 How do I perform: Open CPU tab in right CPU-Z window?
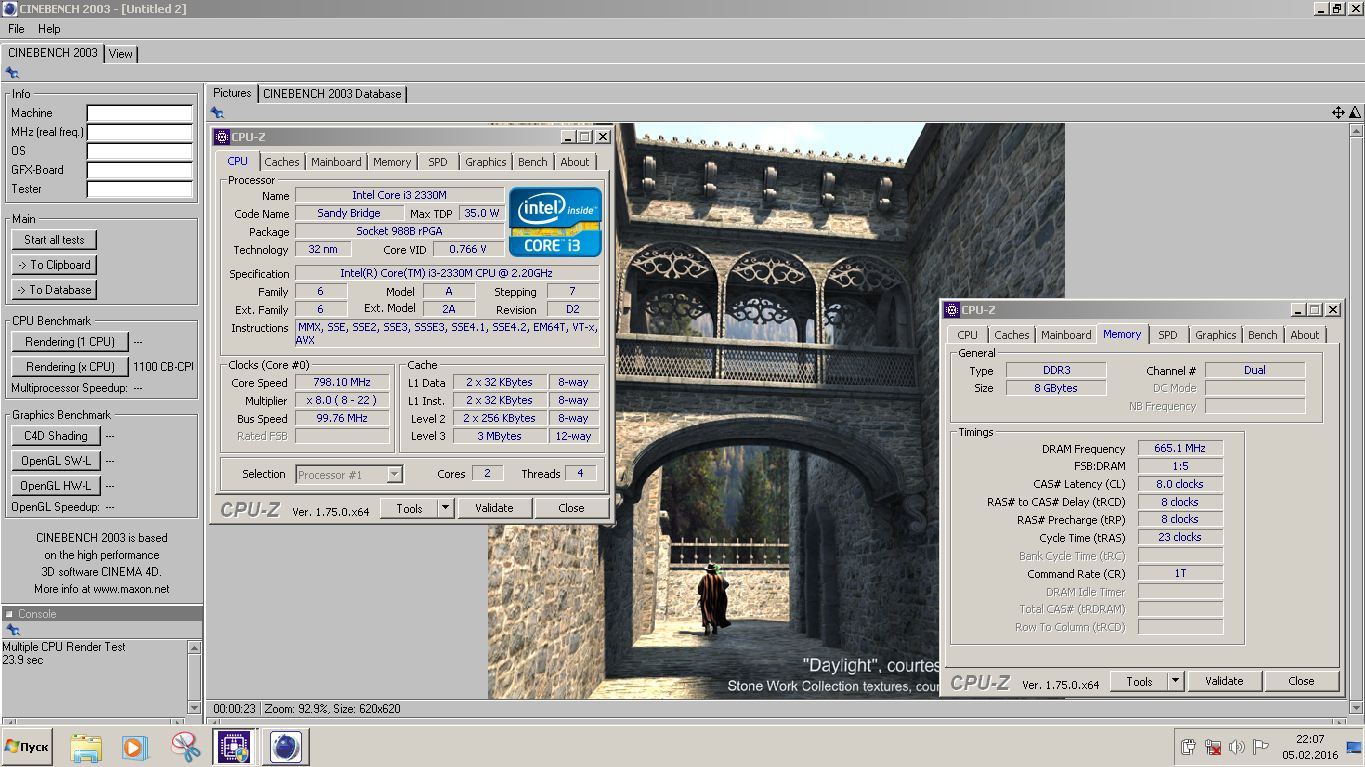pos(968,335)
